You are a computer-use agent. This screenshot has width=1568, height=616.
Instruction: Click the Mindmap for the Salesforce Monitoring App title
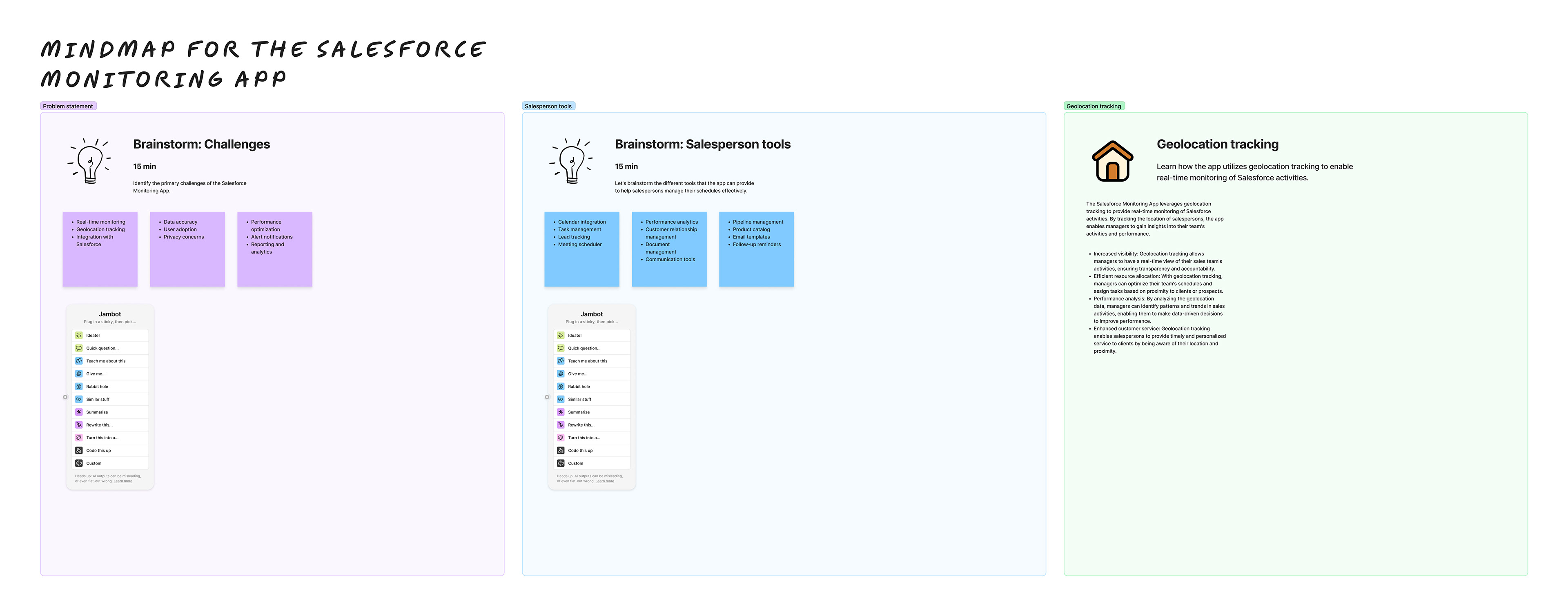pos(263,64)
